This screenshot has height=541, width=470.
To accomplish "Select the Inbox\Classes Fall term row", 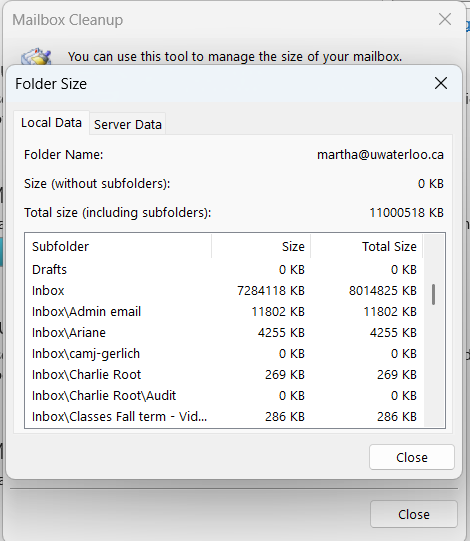I will [x=224, y=417].
